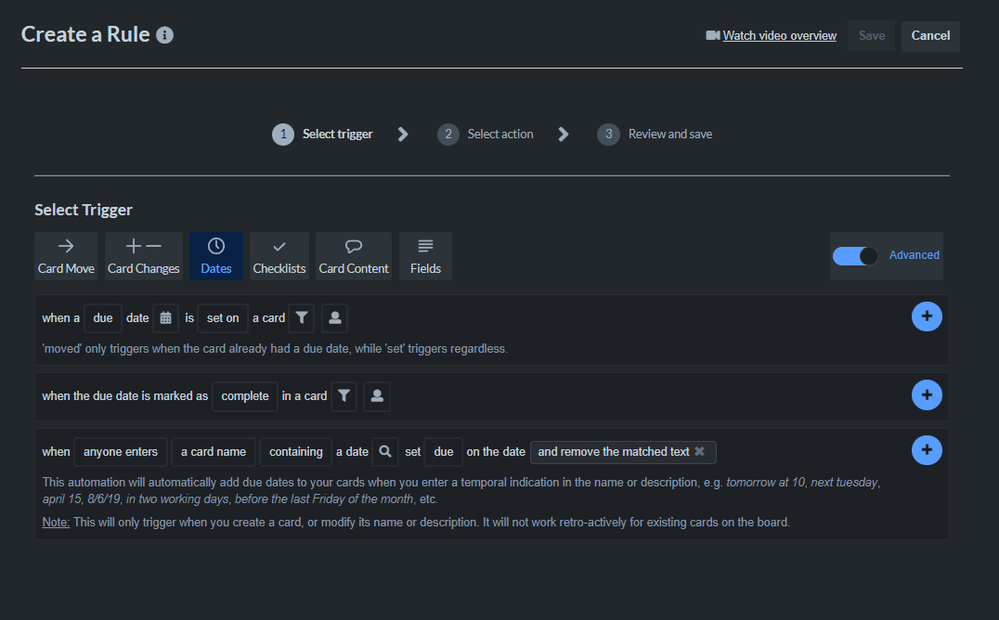The width and height of the screenshot is (999, 620).
Task: Select the Fields trigger category
Action: tap(425, 256)
